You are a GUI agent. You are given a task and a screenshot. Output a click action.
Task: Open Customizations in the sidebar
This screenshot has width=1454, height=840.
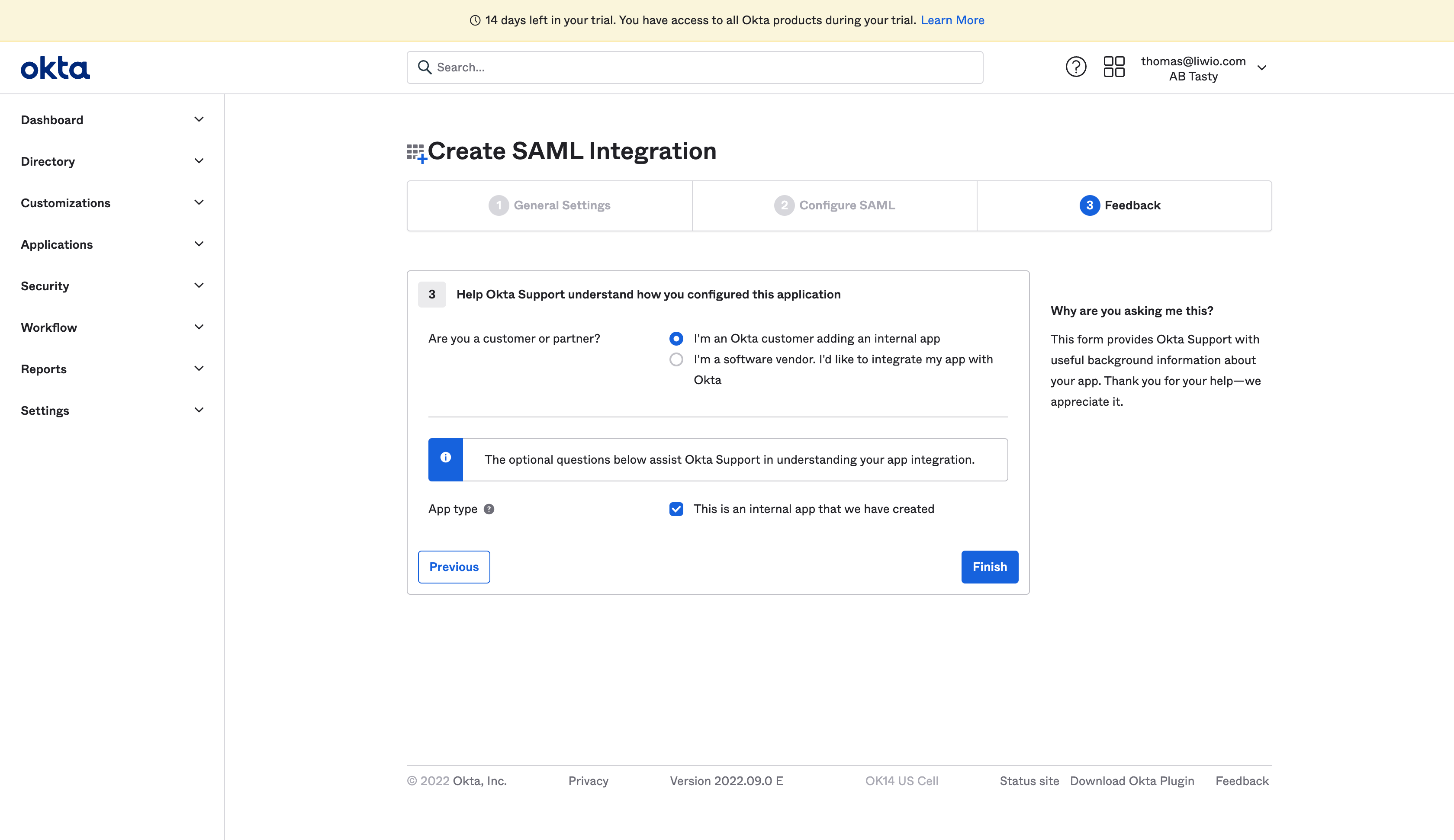point(65,203)
